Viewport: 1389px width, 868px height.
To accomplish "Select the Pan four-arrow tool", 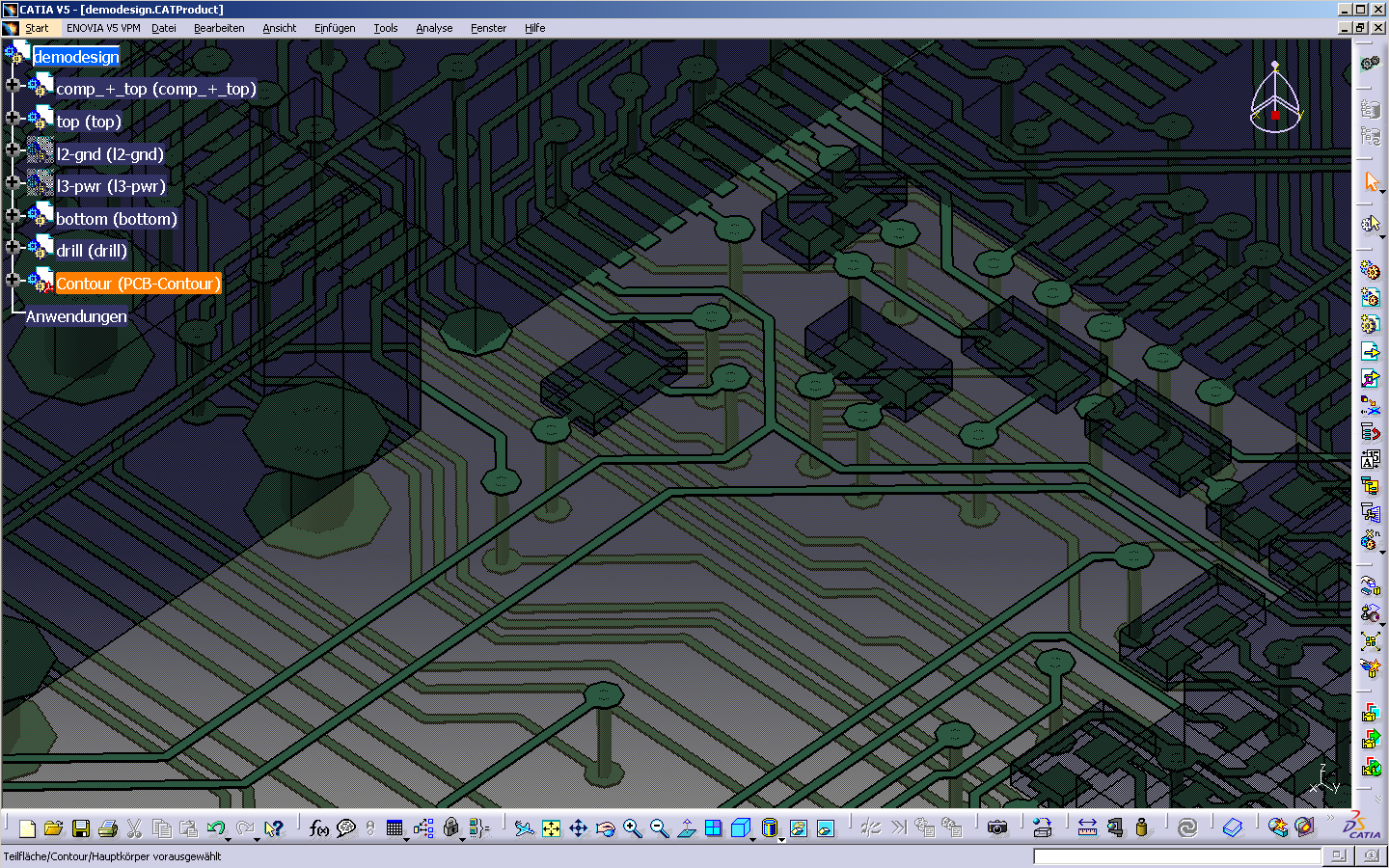I will click(x=578, y=828).
